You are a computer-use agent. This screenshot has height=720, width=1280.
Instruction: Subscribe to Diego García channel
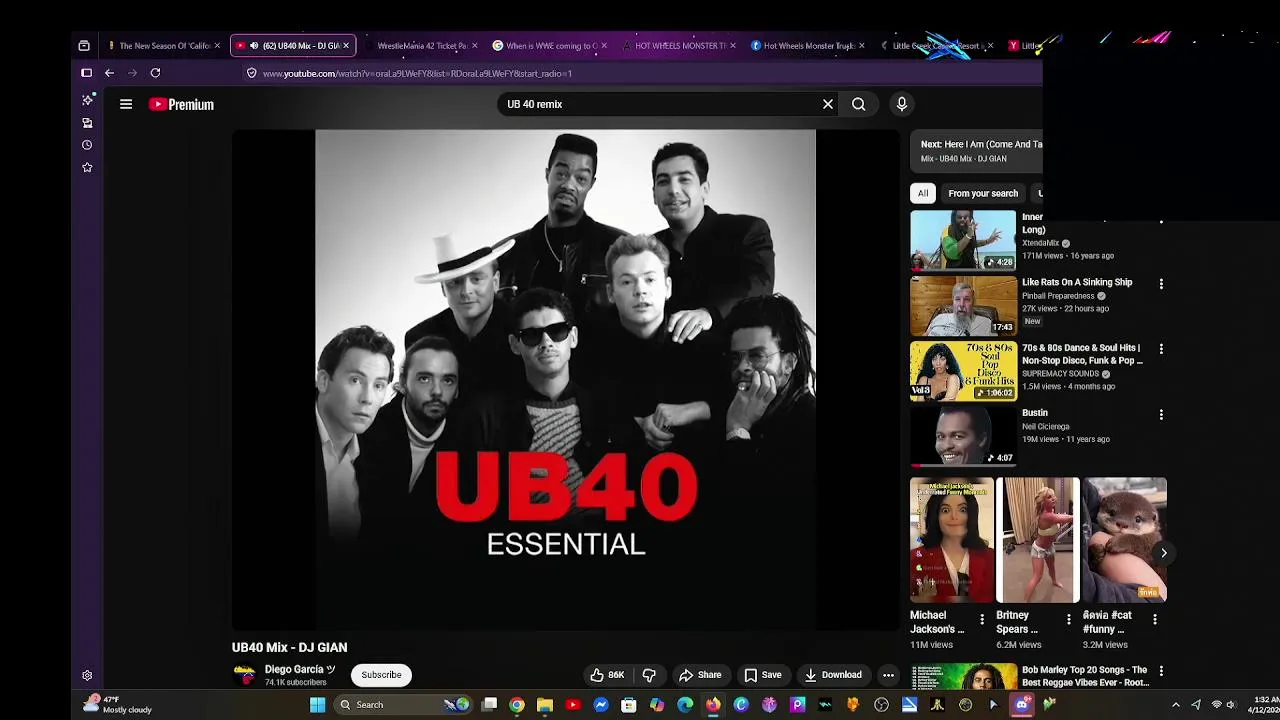point(381,675)
